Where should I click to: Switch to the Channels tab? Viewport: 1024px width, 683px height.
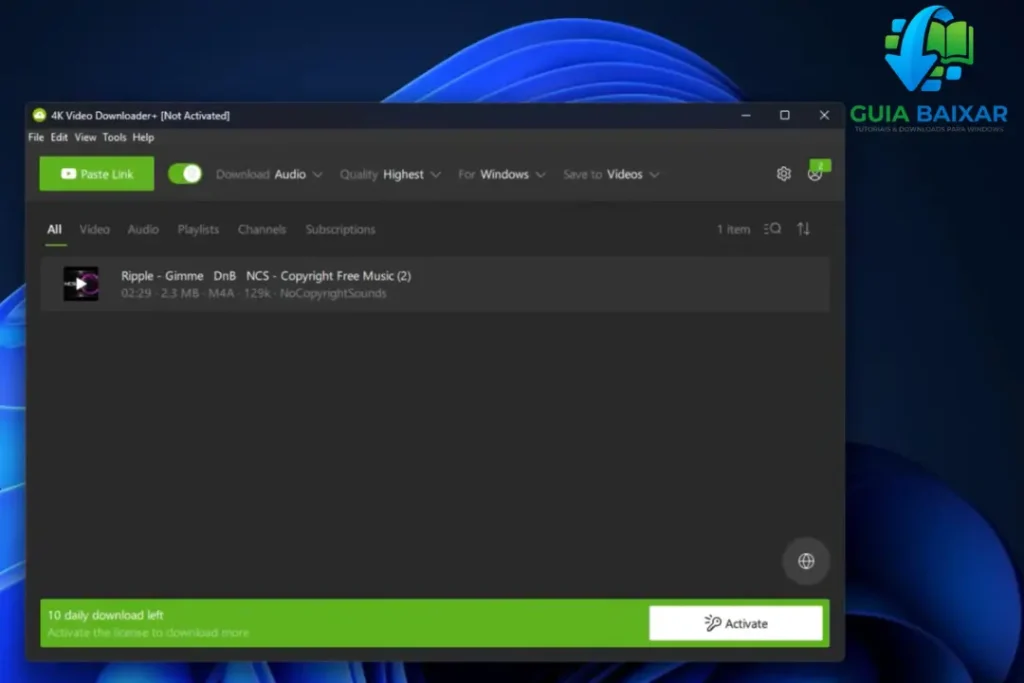point(262,229)
